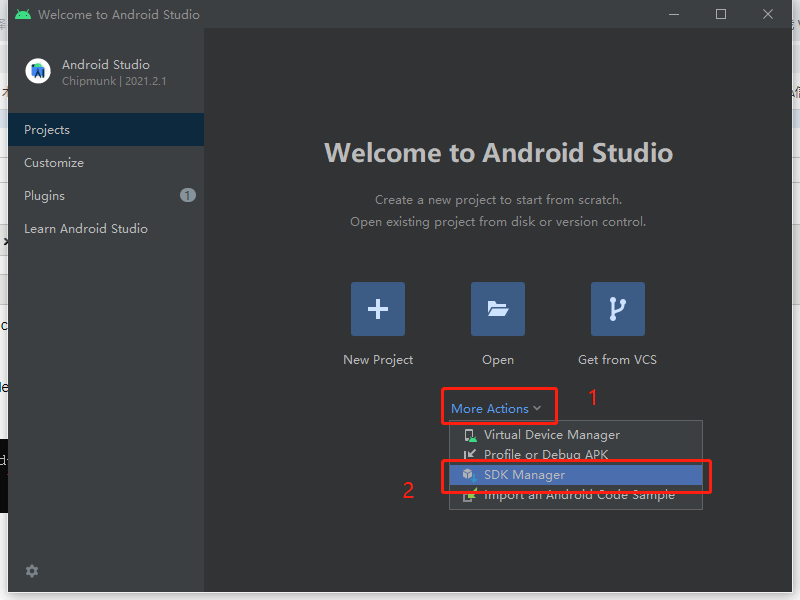Minimize the Welcome to Android Studio window
Viewport: 800px width, 600px height.
click(x=674, y=14)
